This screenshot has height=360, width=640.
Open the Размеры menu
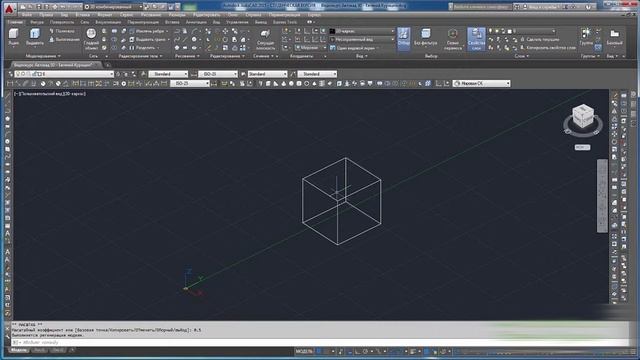[x=177, y=15]
